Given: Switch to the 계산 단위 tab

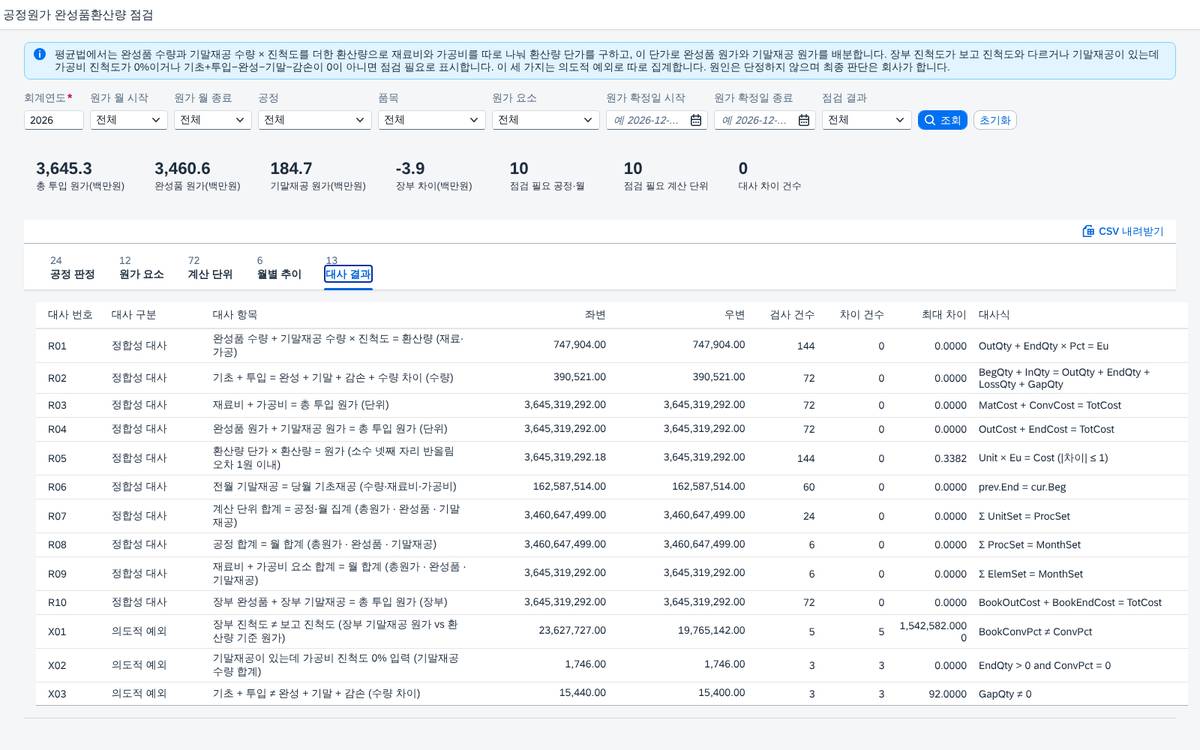Looking at the screenshot, I should (210, 268).
